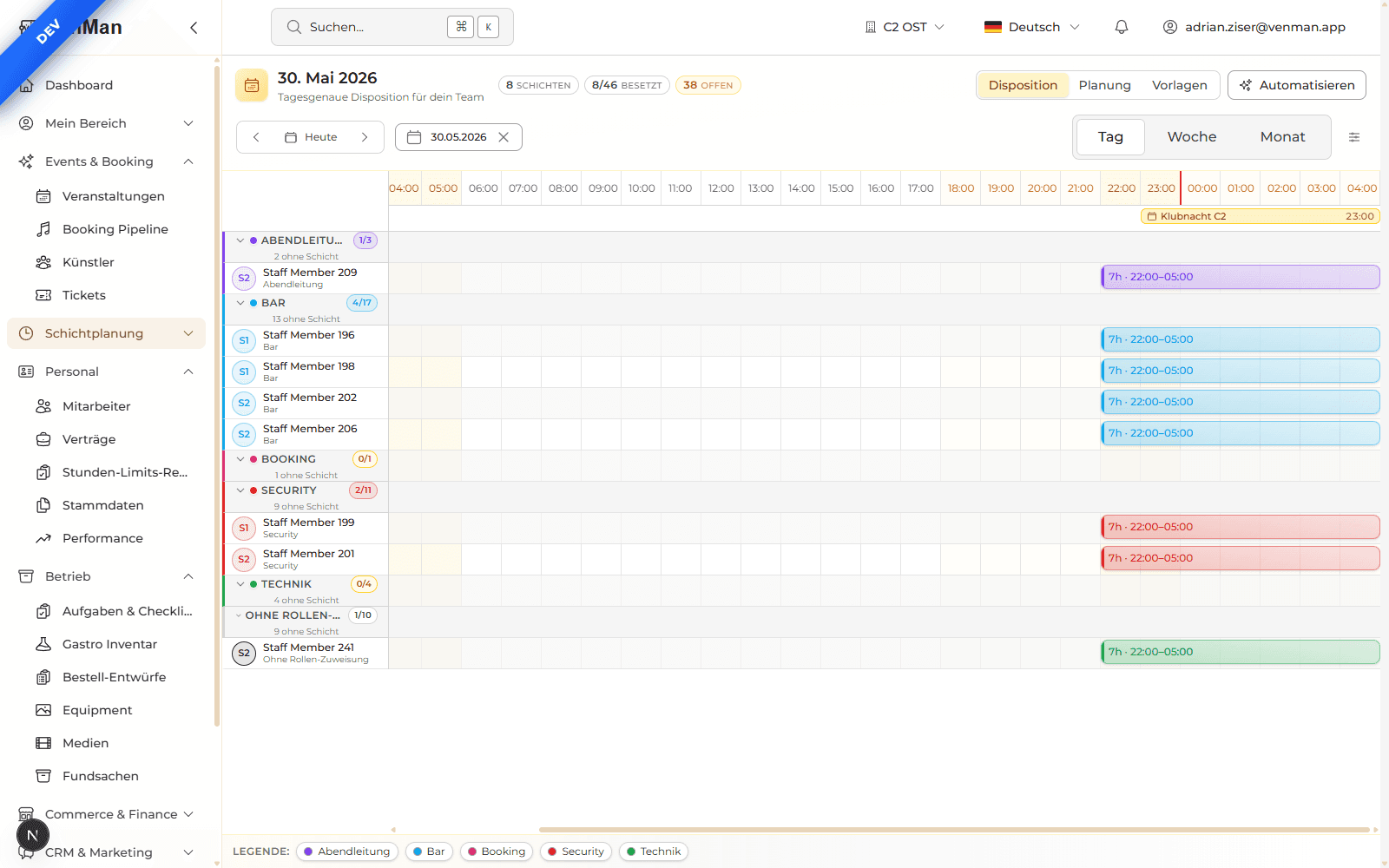The width and height of the screenshot is (1389, 868).
Task: Open Staff Member 196 blue shift
Action: pos(1241,339)
